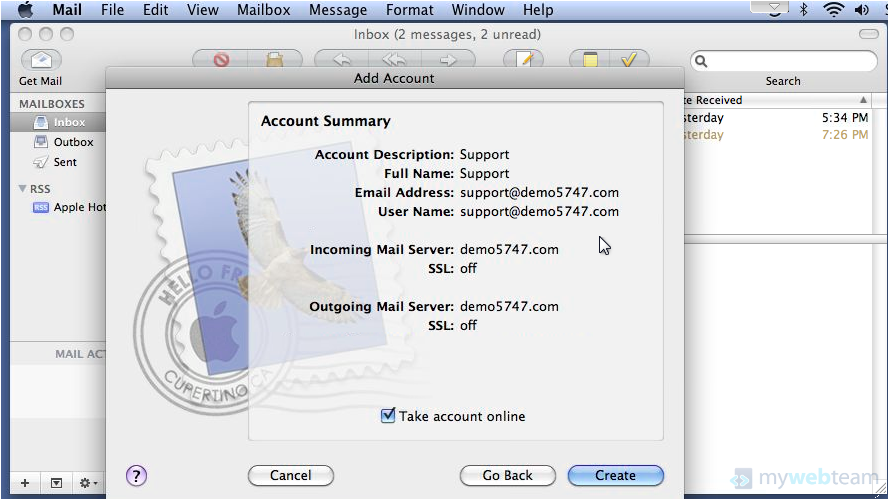Screen dimensions: 889x500
Task: Click the Create button
Action: (615, 476)
